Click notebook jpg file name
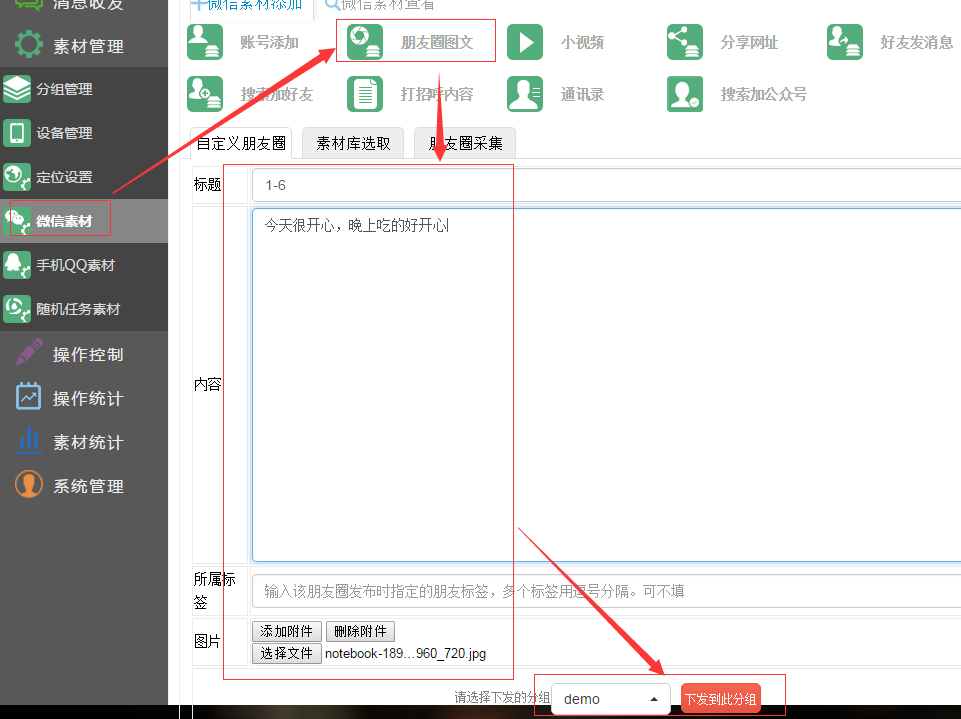Viewport: 961px width, 719px height. click(405, 653)
